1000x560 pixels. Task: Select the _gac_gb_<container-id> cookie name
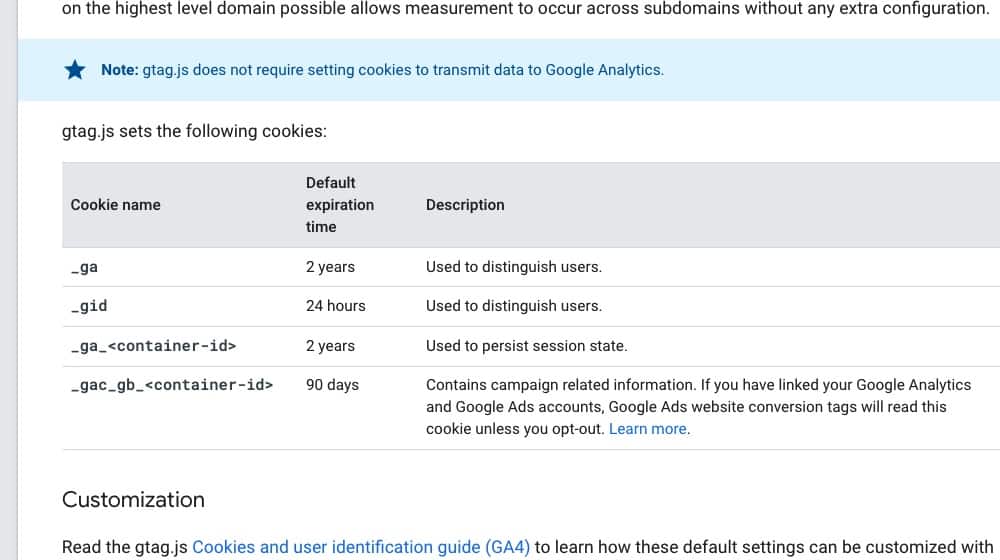[172, 385]
